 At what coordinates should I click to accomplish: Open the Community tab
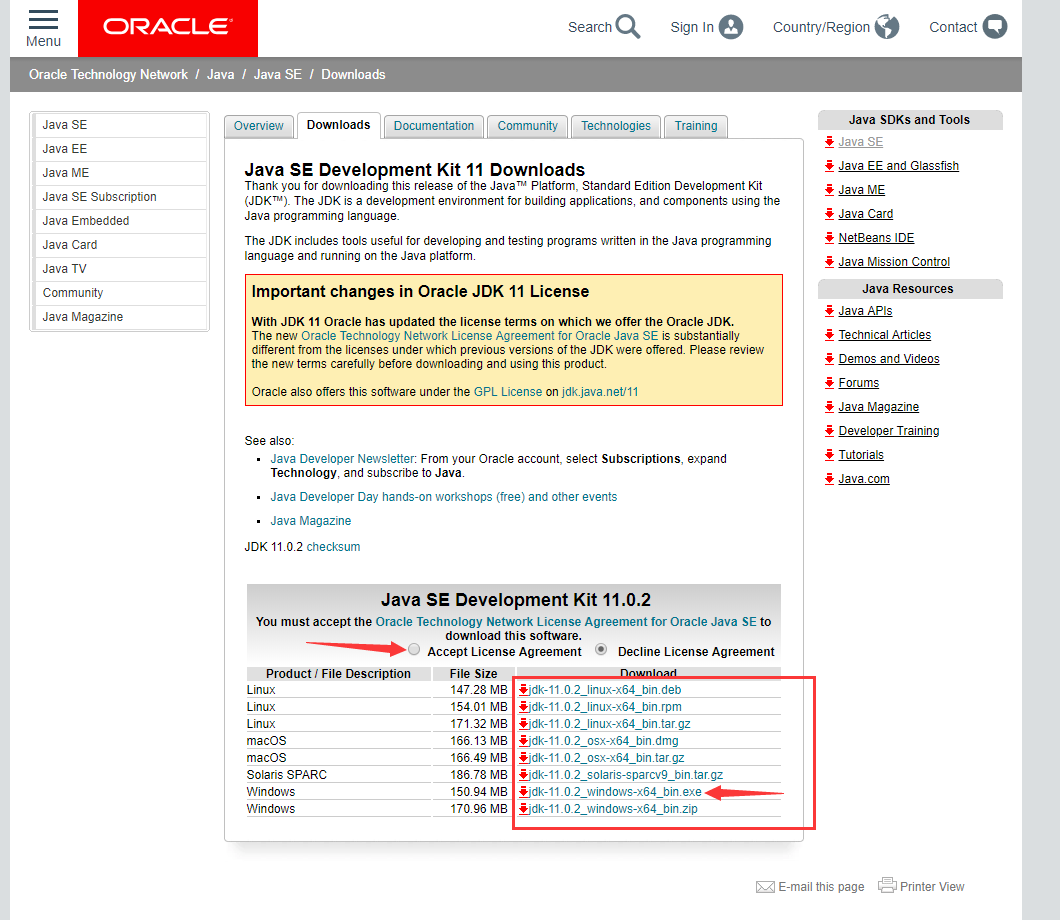click(527, 126)
